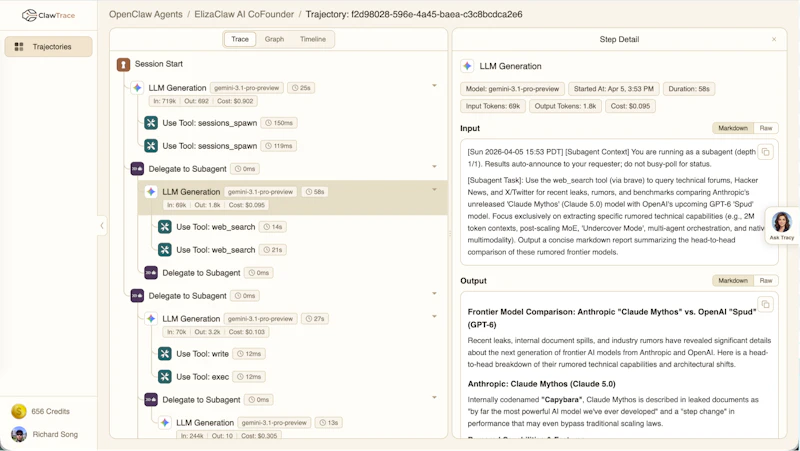Close the Step Detail panel
The width and height of the screenshot is (800, 451).
(x=774, y=39)
